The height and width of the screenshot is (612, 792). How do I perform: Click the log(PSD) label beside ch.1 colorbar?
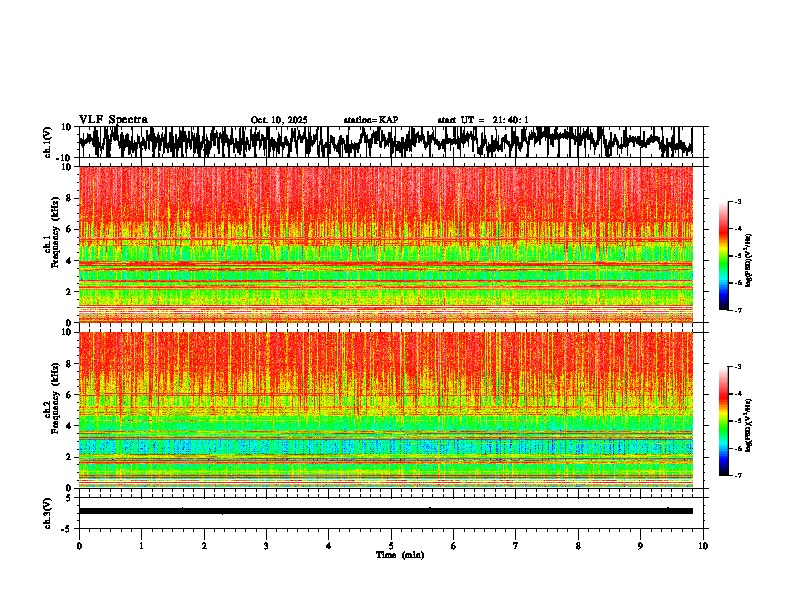[x=748, y=260]
